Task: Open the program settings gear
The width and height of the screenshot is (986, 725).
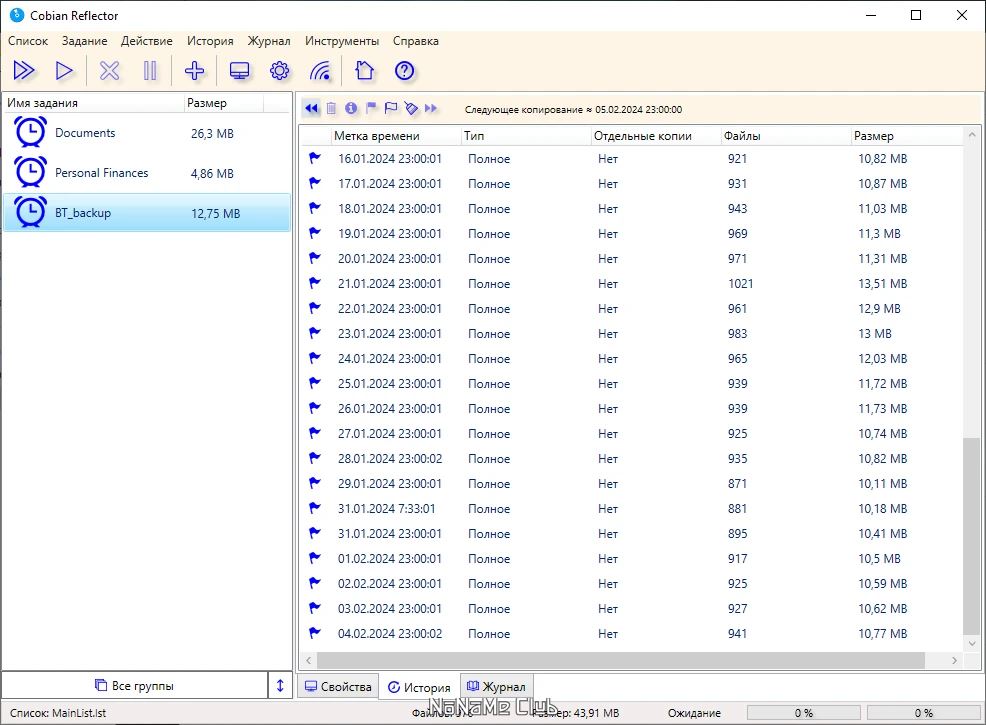Action: coord(279,70)
